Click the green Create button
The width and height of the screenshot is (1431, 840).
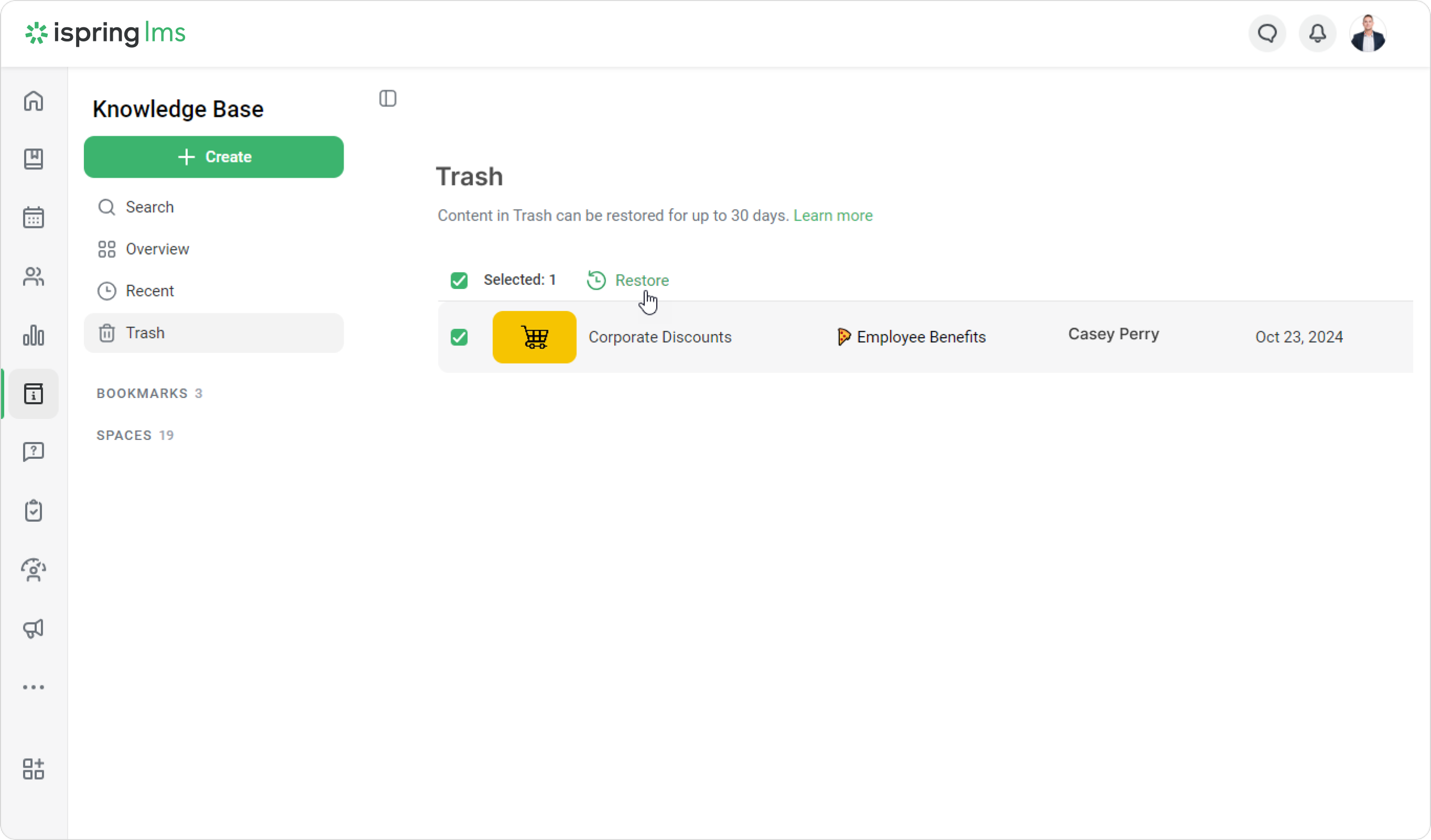point(213,157)
